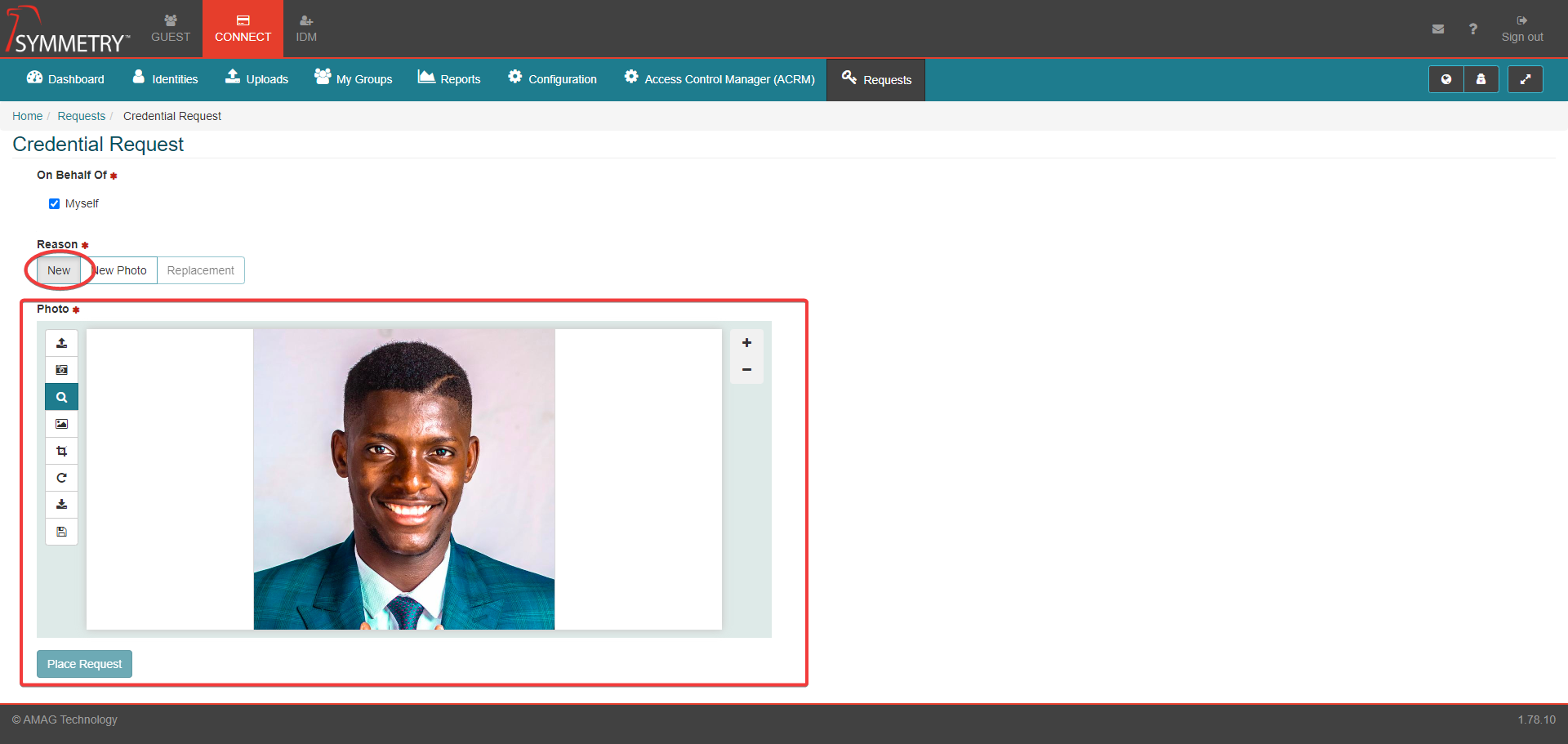Open the My Groups menu
Viewport: 1568px width, 744px height.
pyautogui.click(x=353, y=79)
